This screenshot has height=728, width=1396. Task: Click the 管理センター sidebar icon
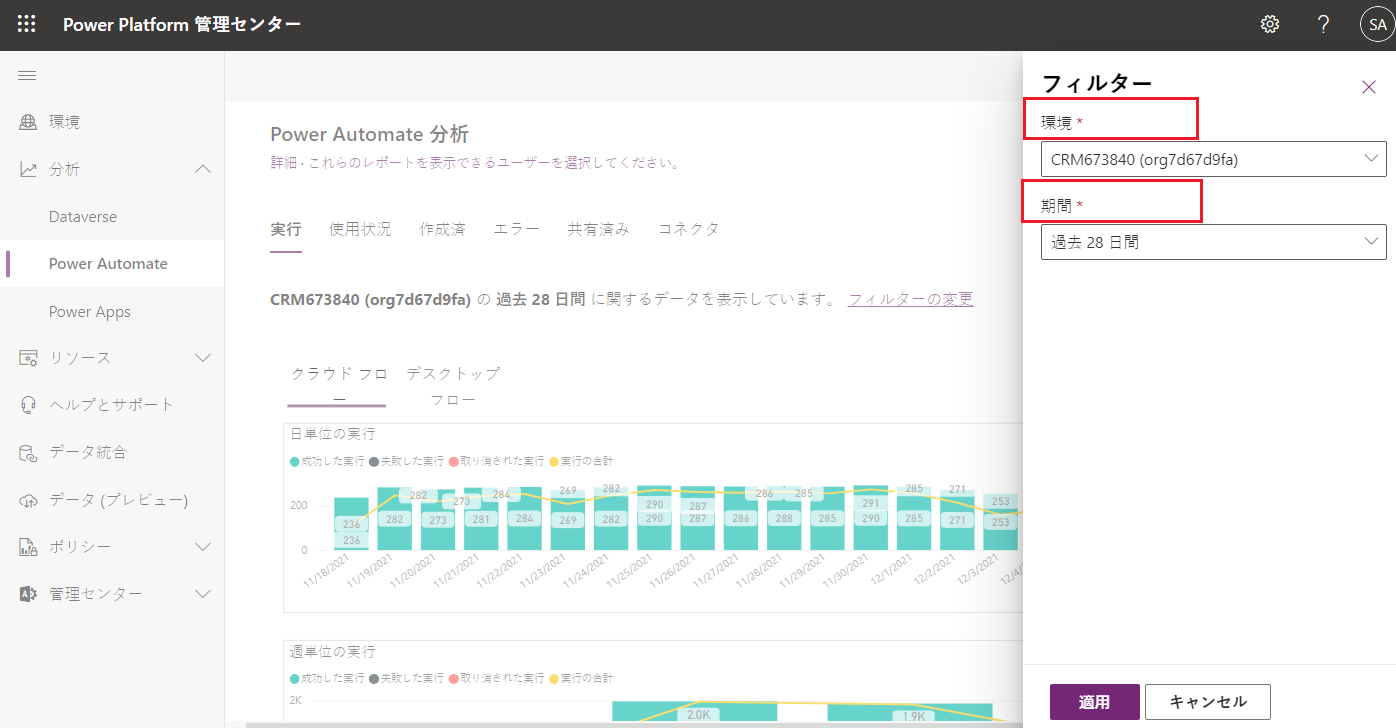tap(28, 594)
